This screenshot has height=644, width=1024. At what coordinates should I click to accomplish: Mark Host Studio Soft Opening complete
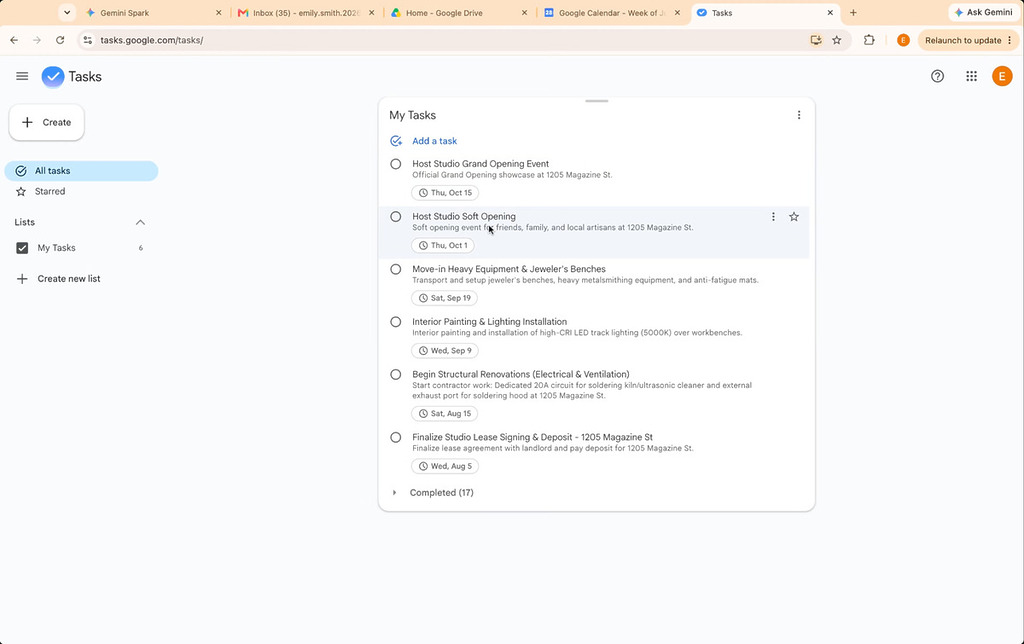(x=396, y=217)
